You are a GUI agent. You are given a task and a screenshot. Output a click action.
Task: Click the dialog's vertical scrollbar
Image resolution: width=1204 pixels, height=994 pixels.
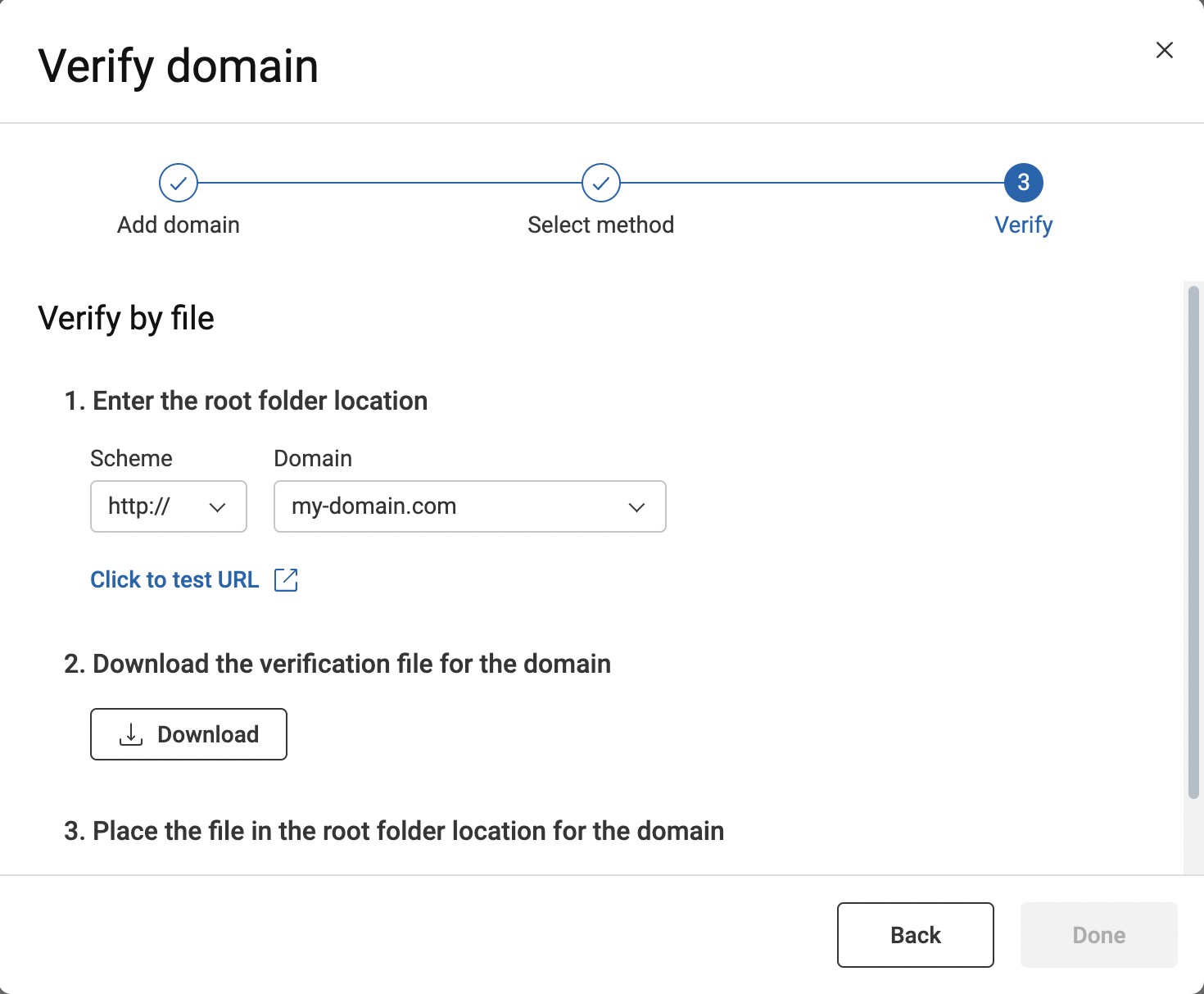pos(1193,541)
